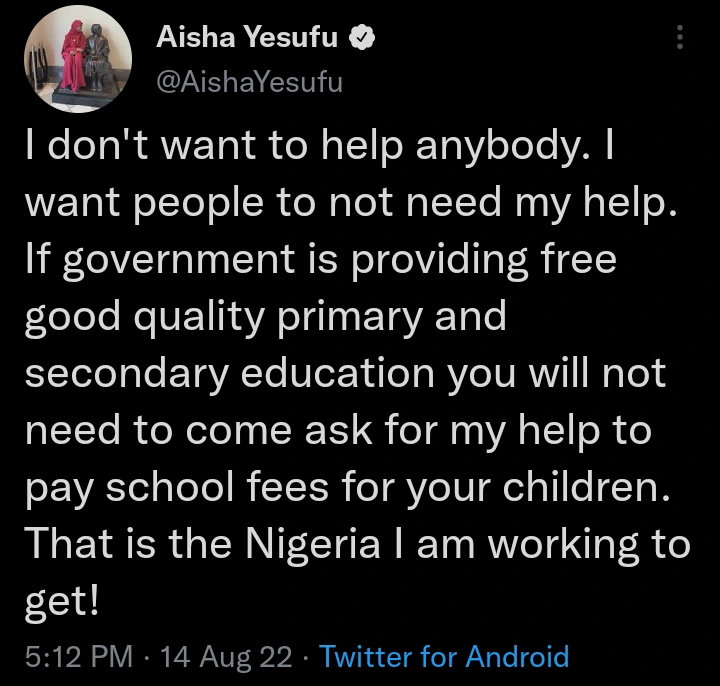Open the three-dot more options menu
This screenshot has width=720, height=686.
pyautogui.click(x=680, y=38)
